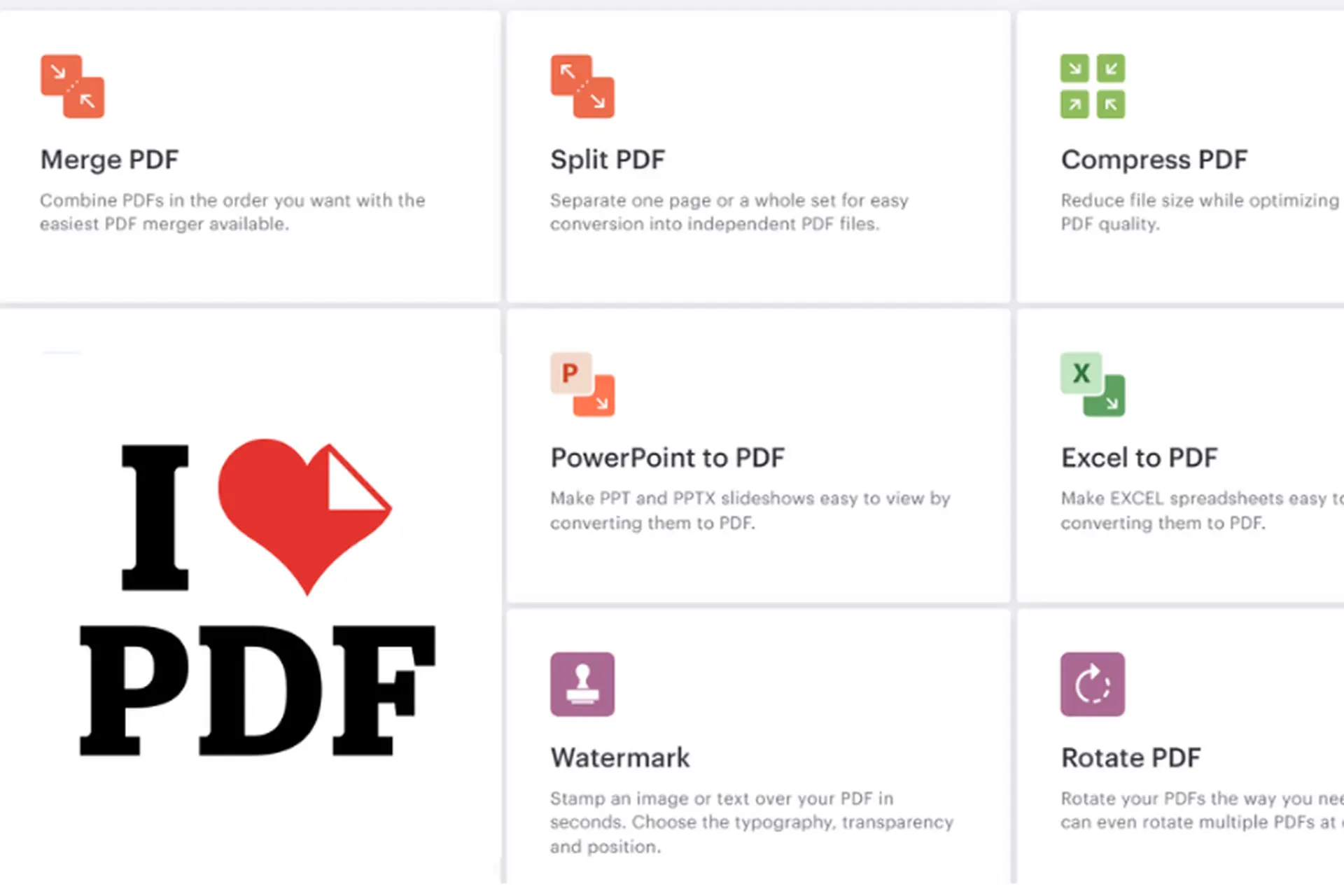The height and width of the screenshot is (896, 1344).
Task: Open the Merge PDF tool
Action: [109, 160]
